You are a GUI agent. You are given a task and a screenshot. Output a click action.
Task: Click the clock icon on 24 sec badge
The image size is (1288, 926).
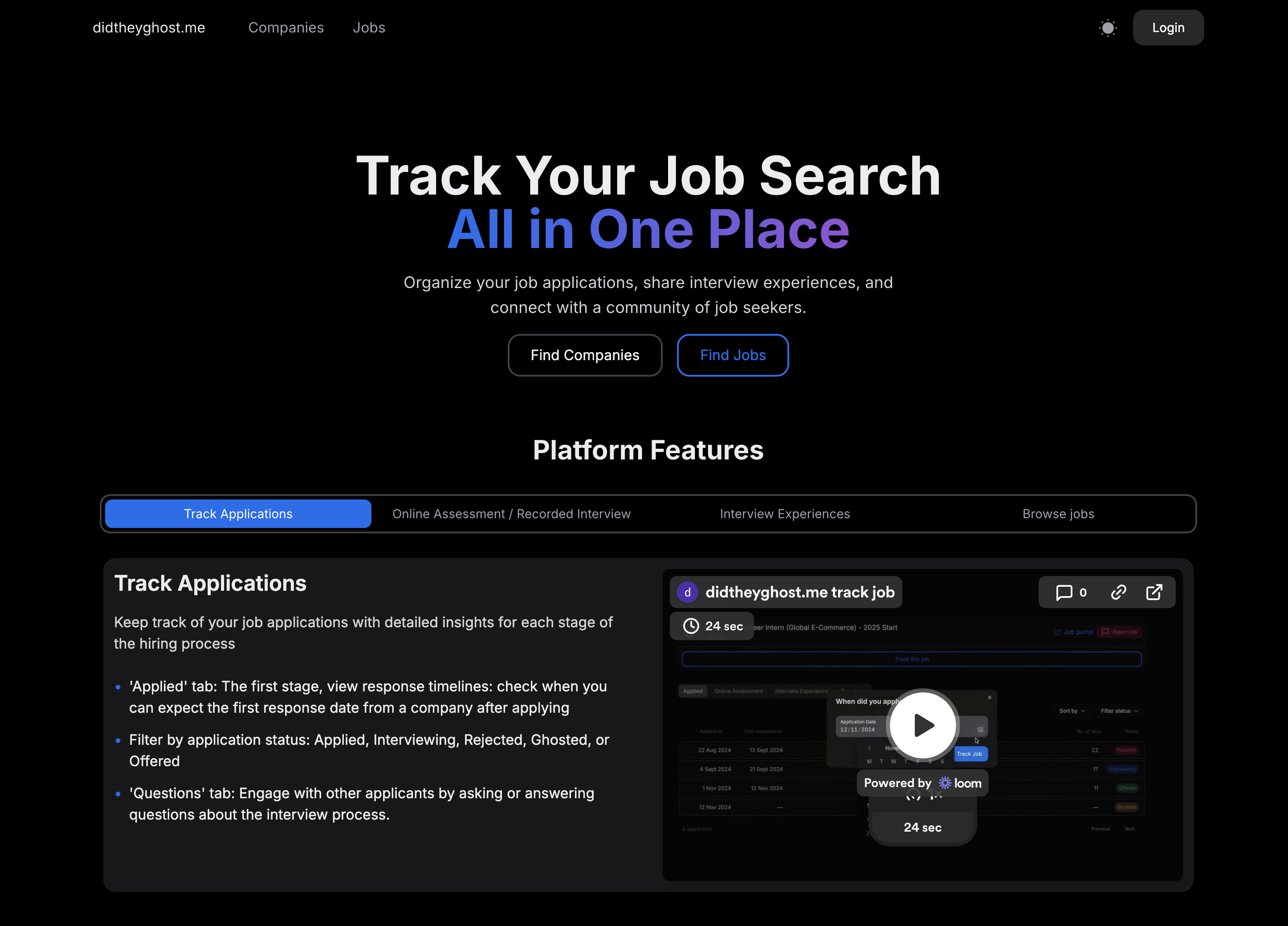(691, 625)
